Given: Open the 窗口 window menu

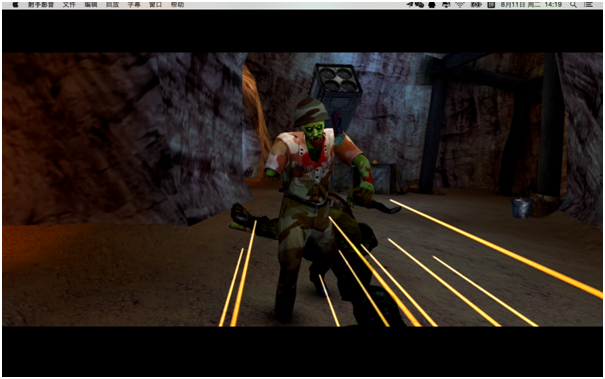Looking at the screenshot, I should tap(155, 5).
